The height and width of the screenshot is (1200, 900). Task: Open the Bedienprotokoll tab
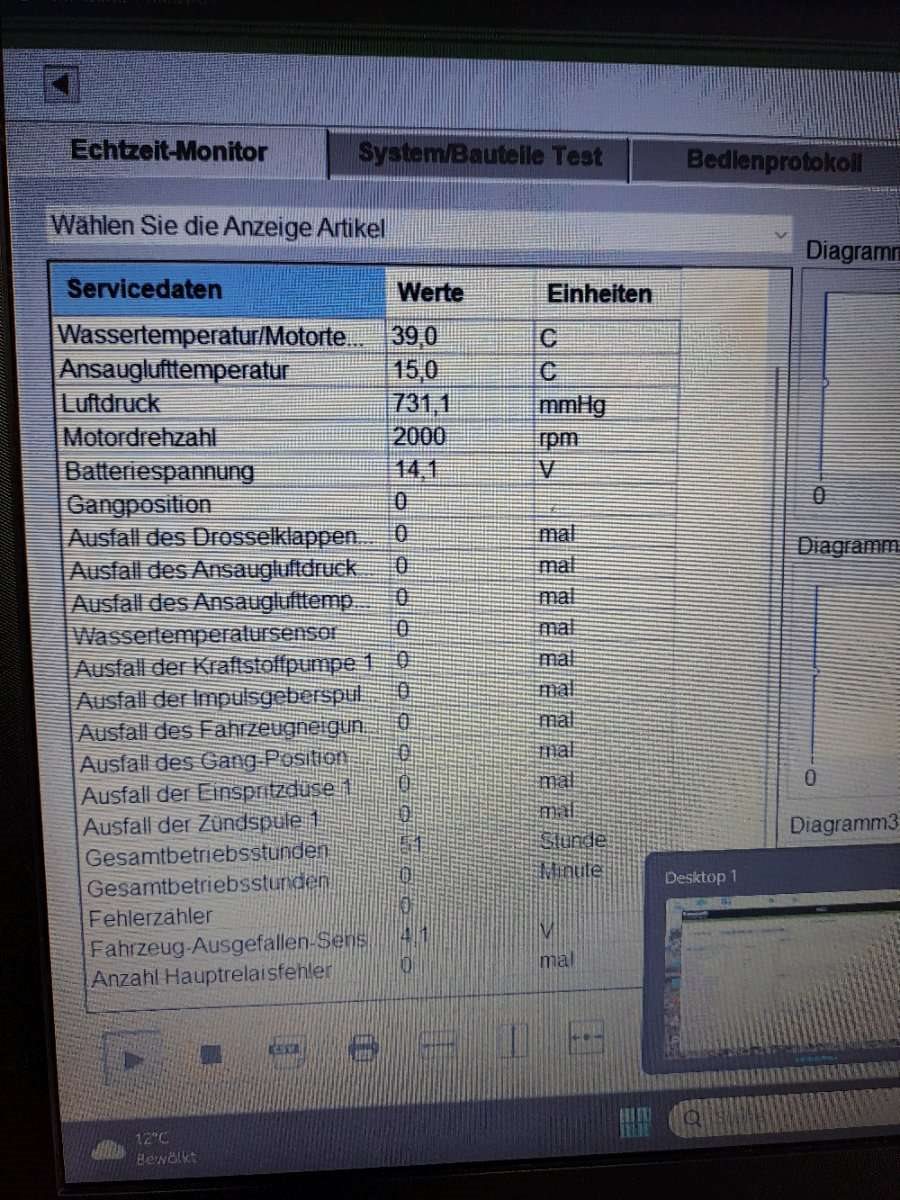tap(773, 160)
